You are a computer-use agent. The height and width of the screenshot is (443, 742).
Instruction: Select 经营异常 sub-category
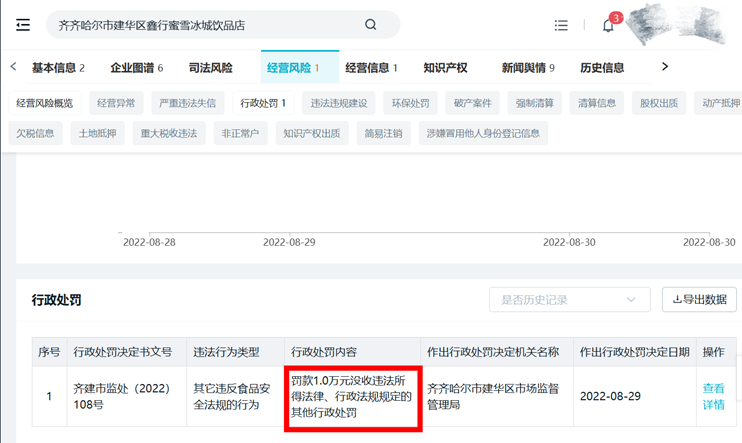point(116,103)
